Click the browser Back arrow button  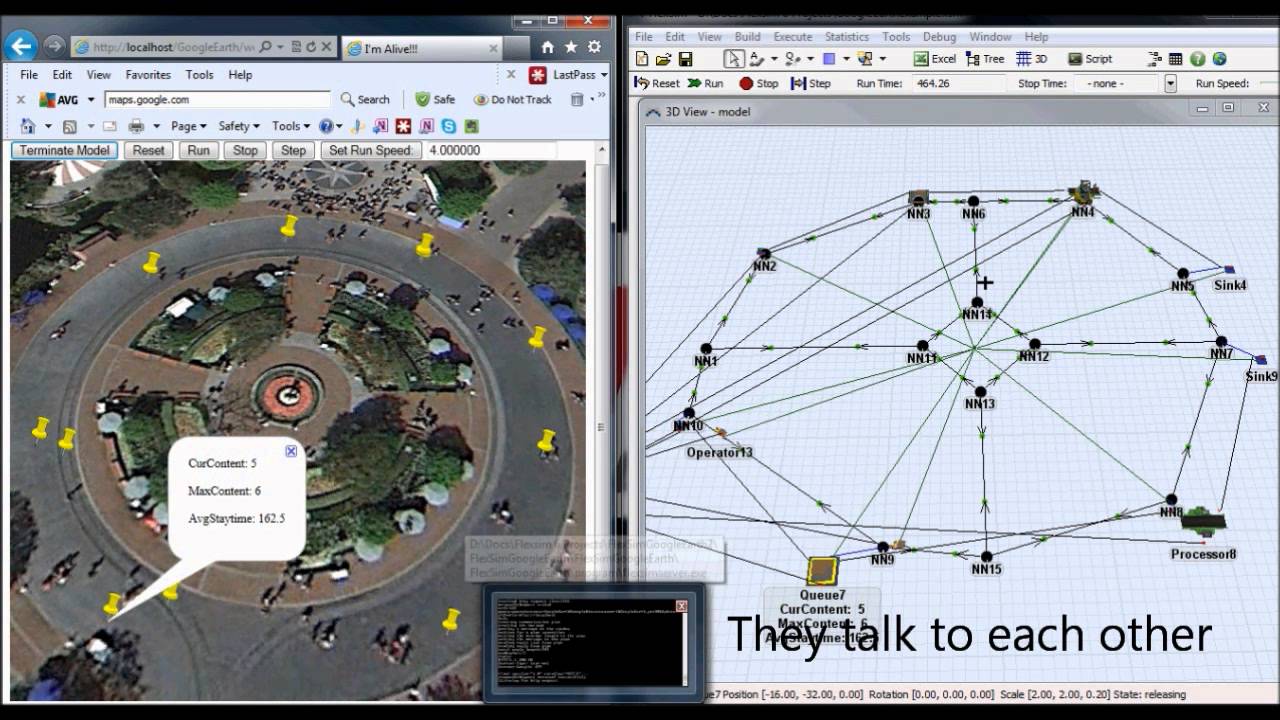(x=21, y=46)
